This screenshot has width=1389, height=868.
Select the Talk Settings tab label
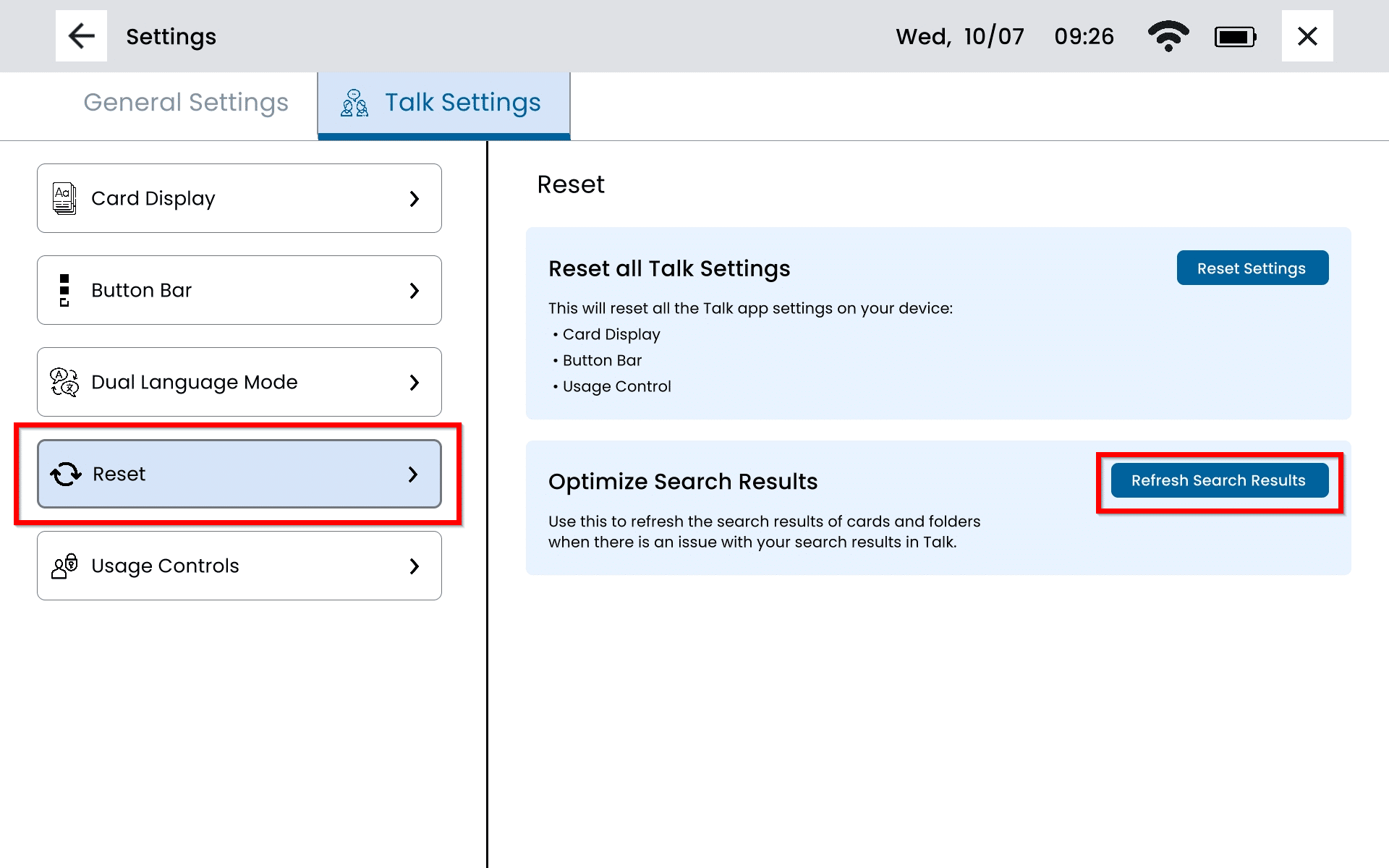[x=462, y=103]
